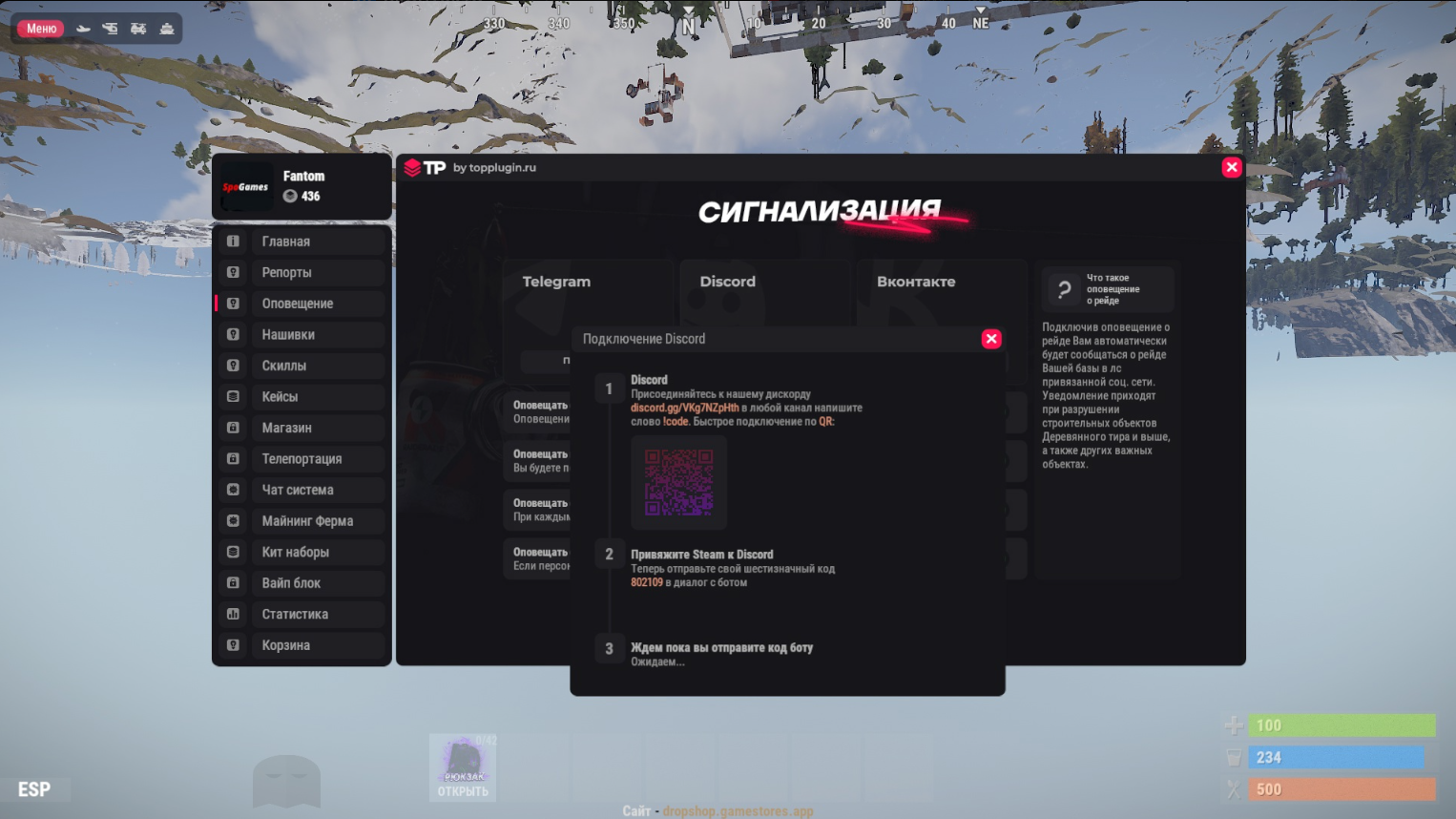Screen dimensions: 1456x819
Task: Open the discord.gg/VKg7NZpHth invite link
Action: [x=684, y=408]
